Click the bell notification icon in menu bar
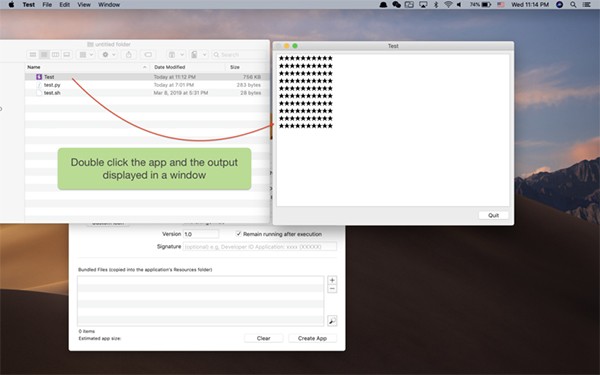600x375 pixels. tap(383, 5)
